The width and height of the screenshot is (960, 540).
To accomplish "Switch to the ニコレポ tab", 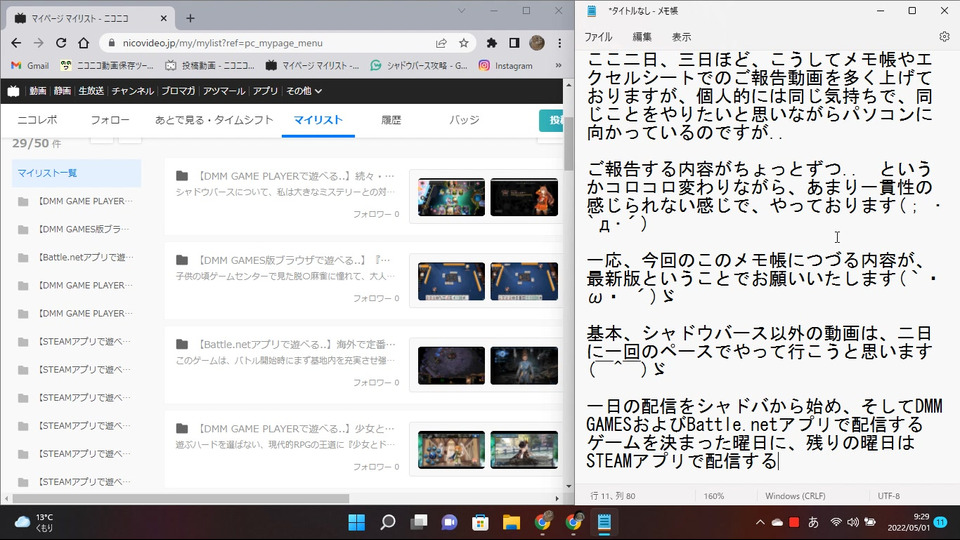I will 37,120.
